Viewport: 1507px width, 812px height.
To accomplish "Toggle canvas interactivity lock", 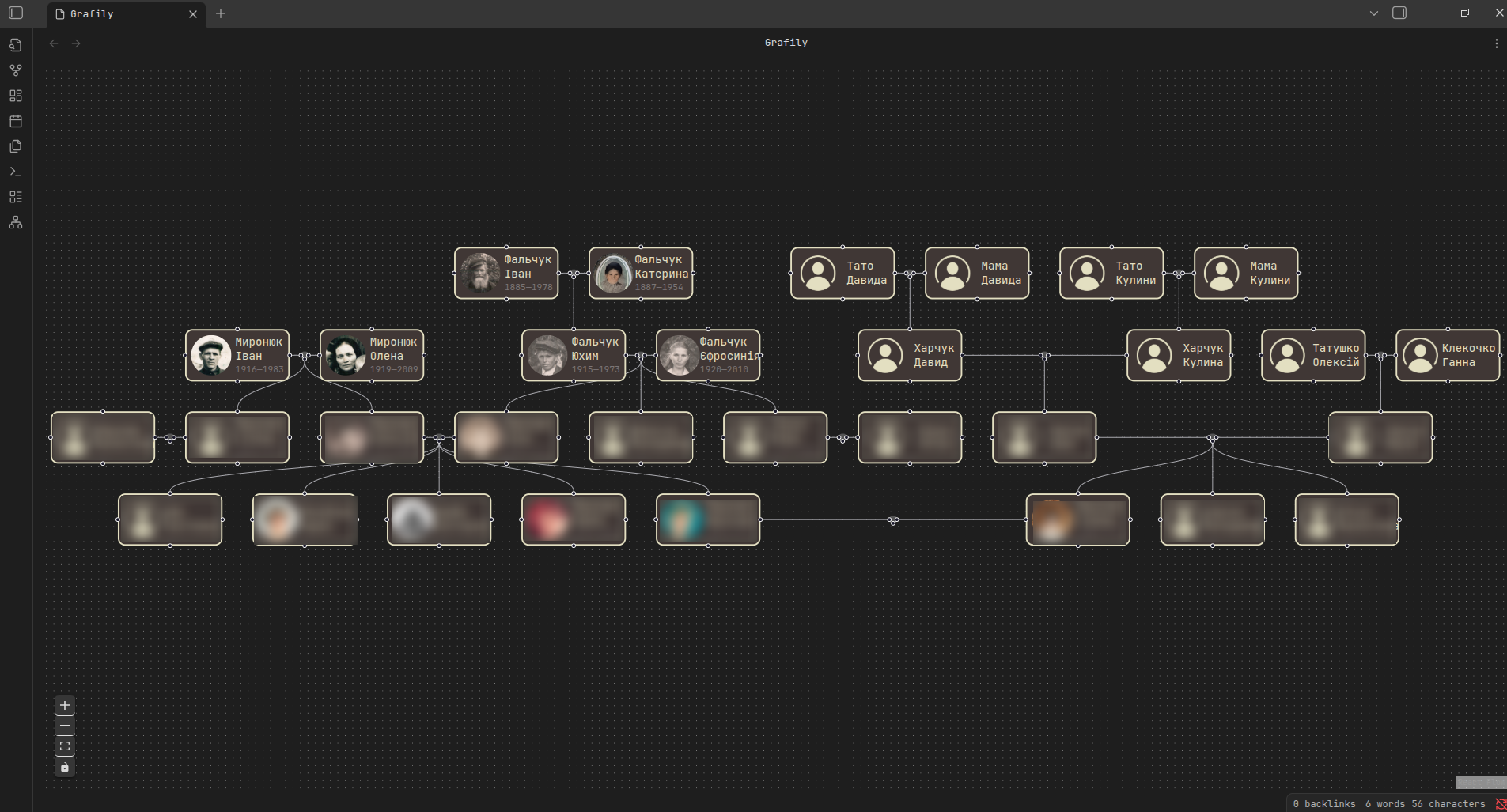I will 65,767.
